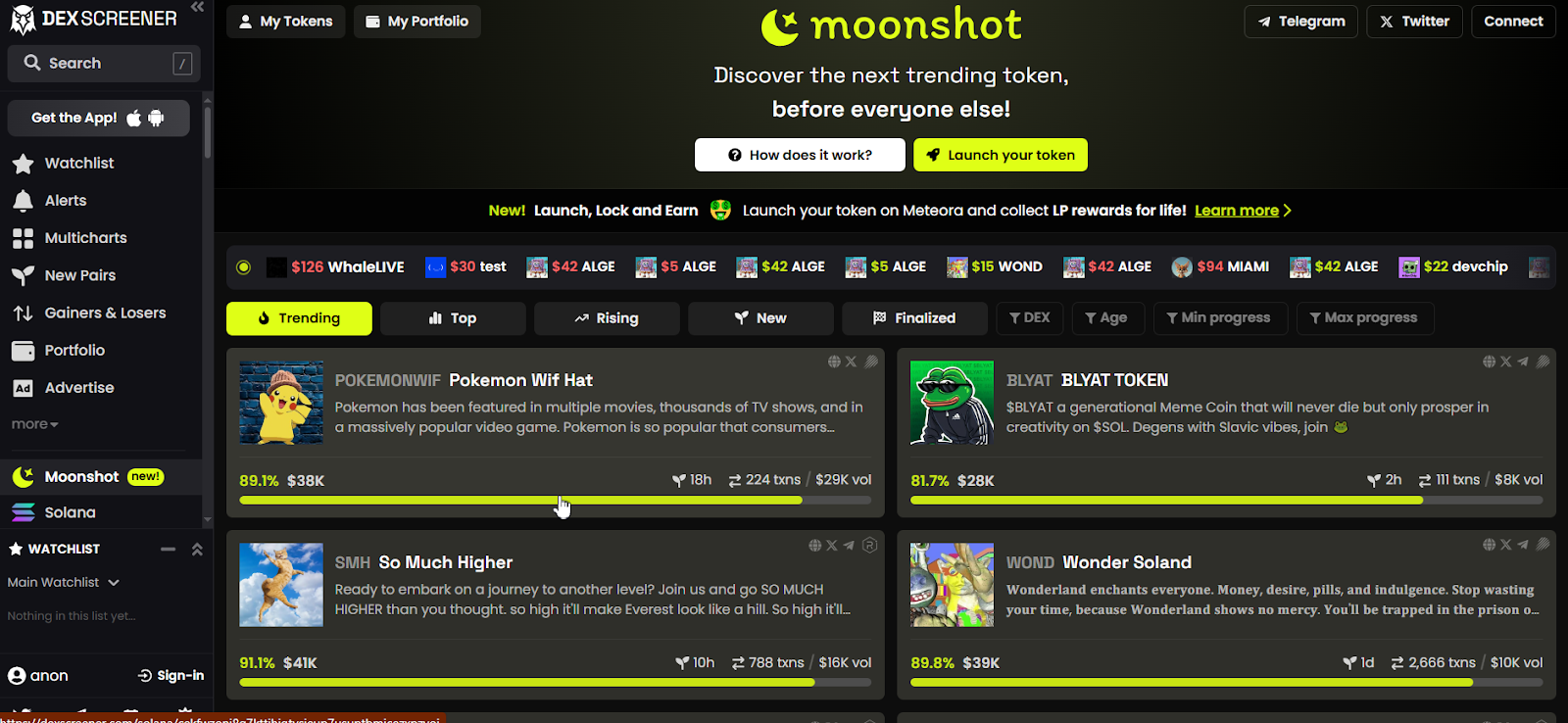Switch to the Finalized tab
Viewport: 1568px width, 723px height.
pos(914,318)
